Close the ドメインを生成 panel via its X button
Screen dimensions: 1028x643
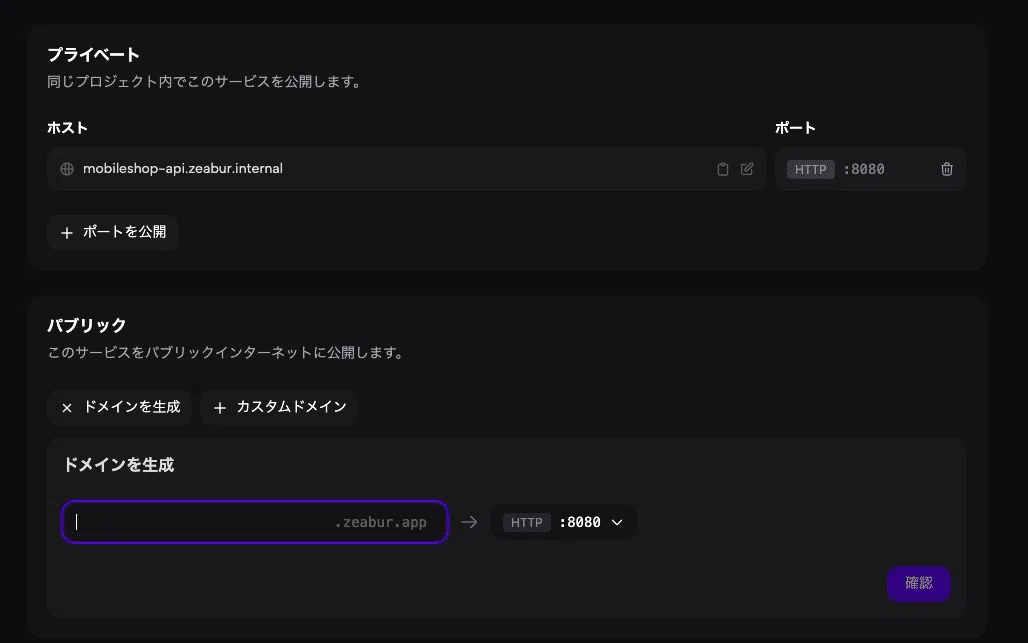pyautogui.click(x=119, y=407)
